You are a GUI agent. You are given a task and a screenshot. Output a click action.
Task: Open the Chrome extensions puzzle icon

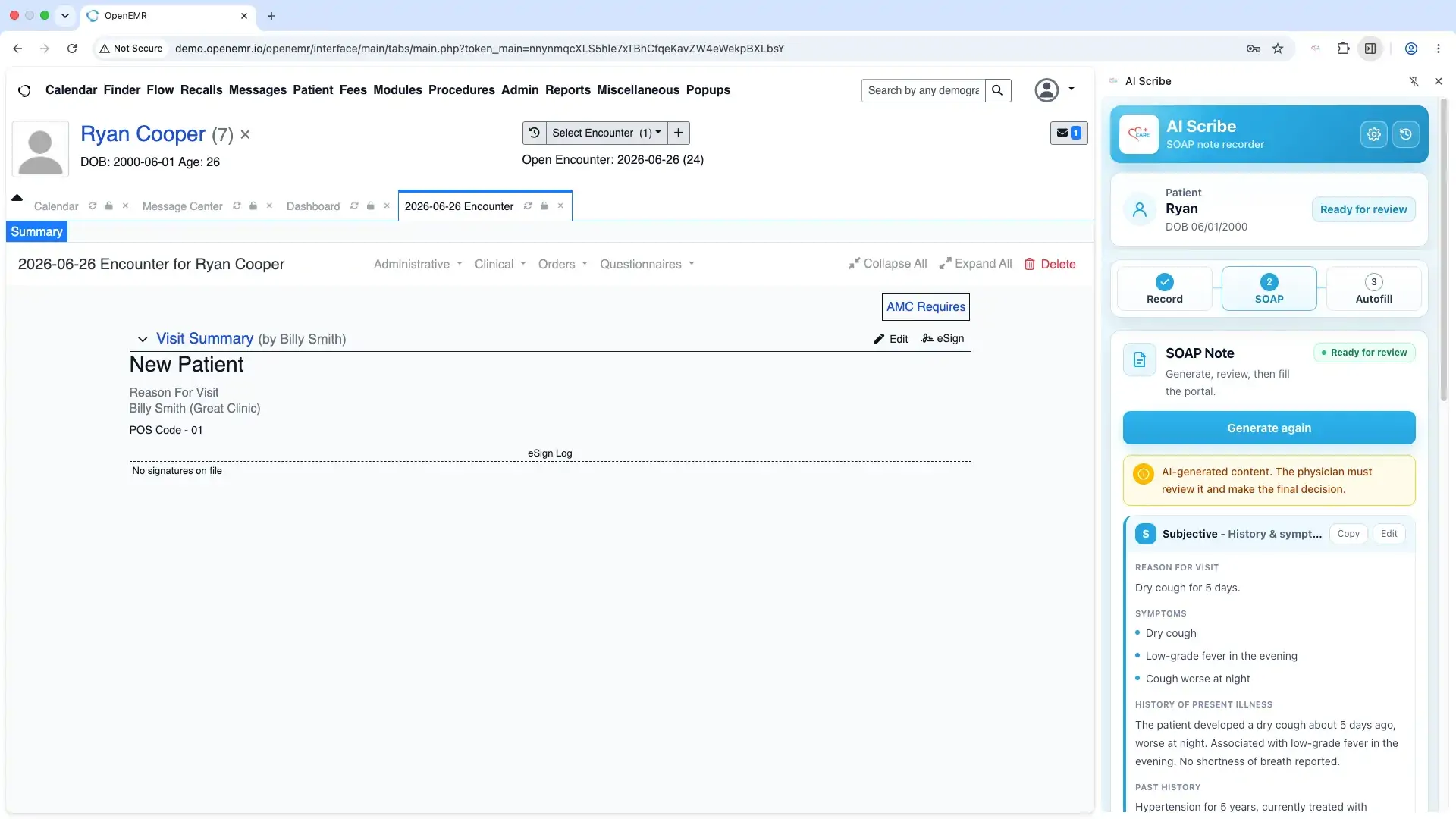click(x=1343, y=49)
